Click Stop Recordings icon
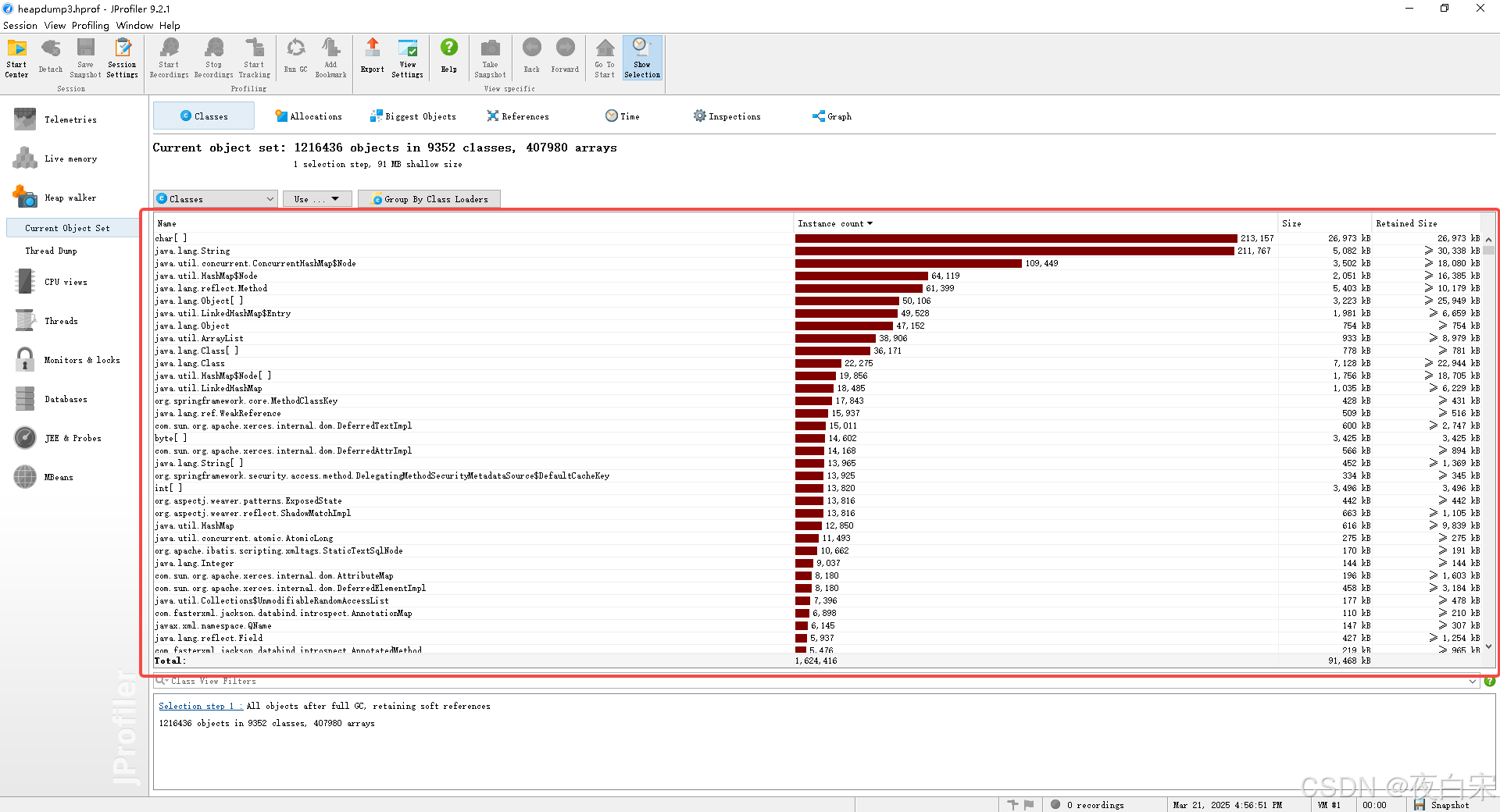1500x812 pixels. [214, 58]
